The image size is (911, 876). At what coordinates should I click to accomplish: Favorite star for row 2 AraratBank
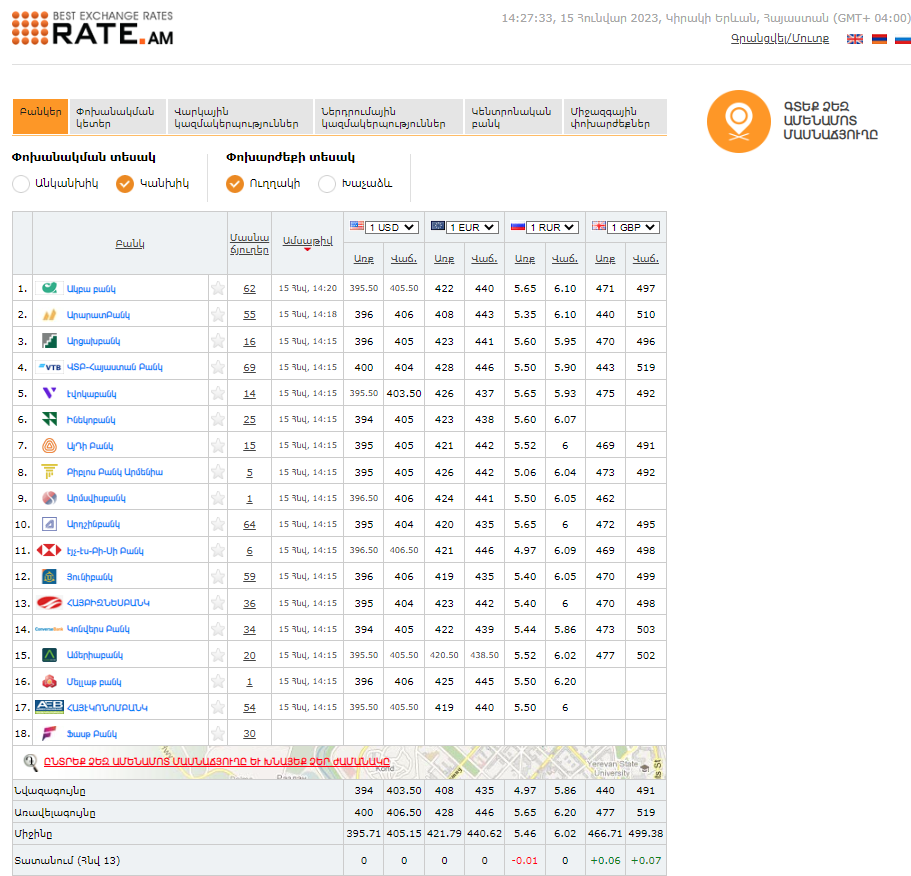pyautogui.click(x=218, y=314)
